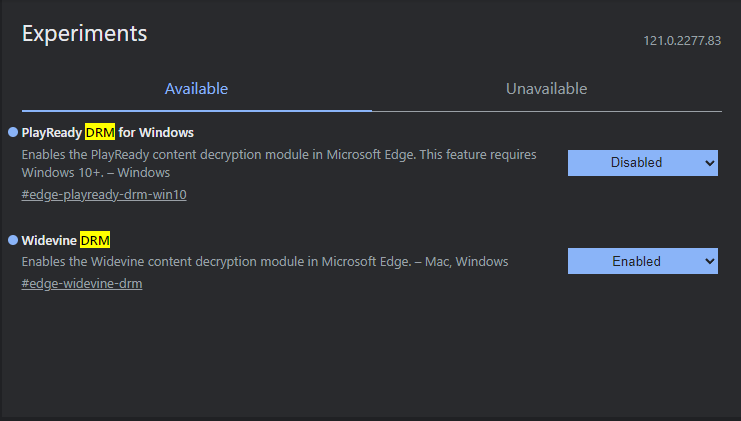Open the PlayReady DRM state dropdown
The height and width of the screenshot is (421, 741).
[643, 163]
